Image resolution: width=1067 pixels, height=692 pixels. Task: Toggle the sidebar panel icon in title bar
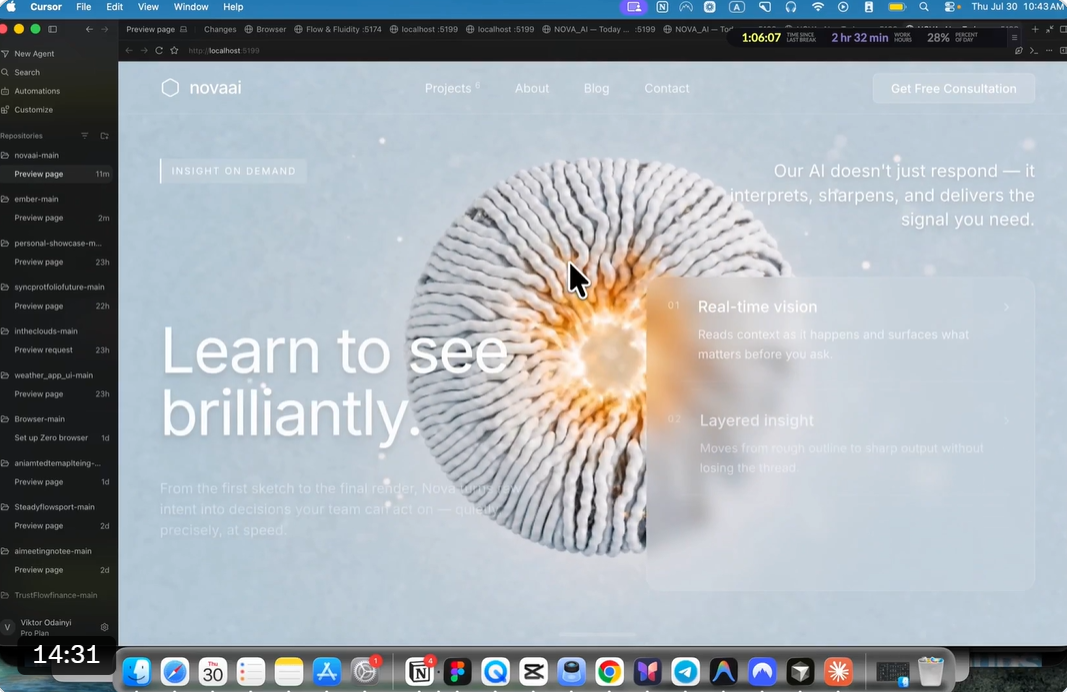click(52, 29)
